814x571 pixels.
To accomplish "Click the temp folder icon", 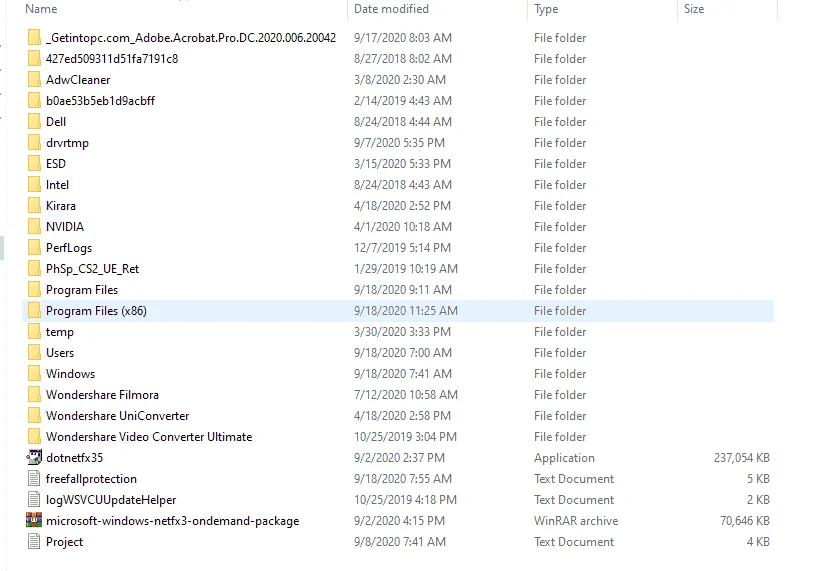I will 34,331.
